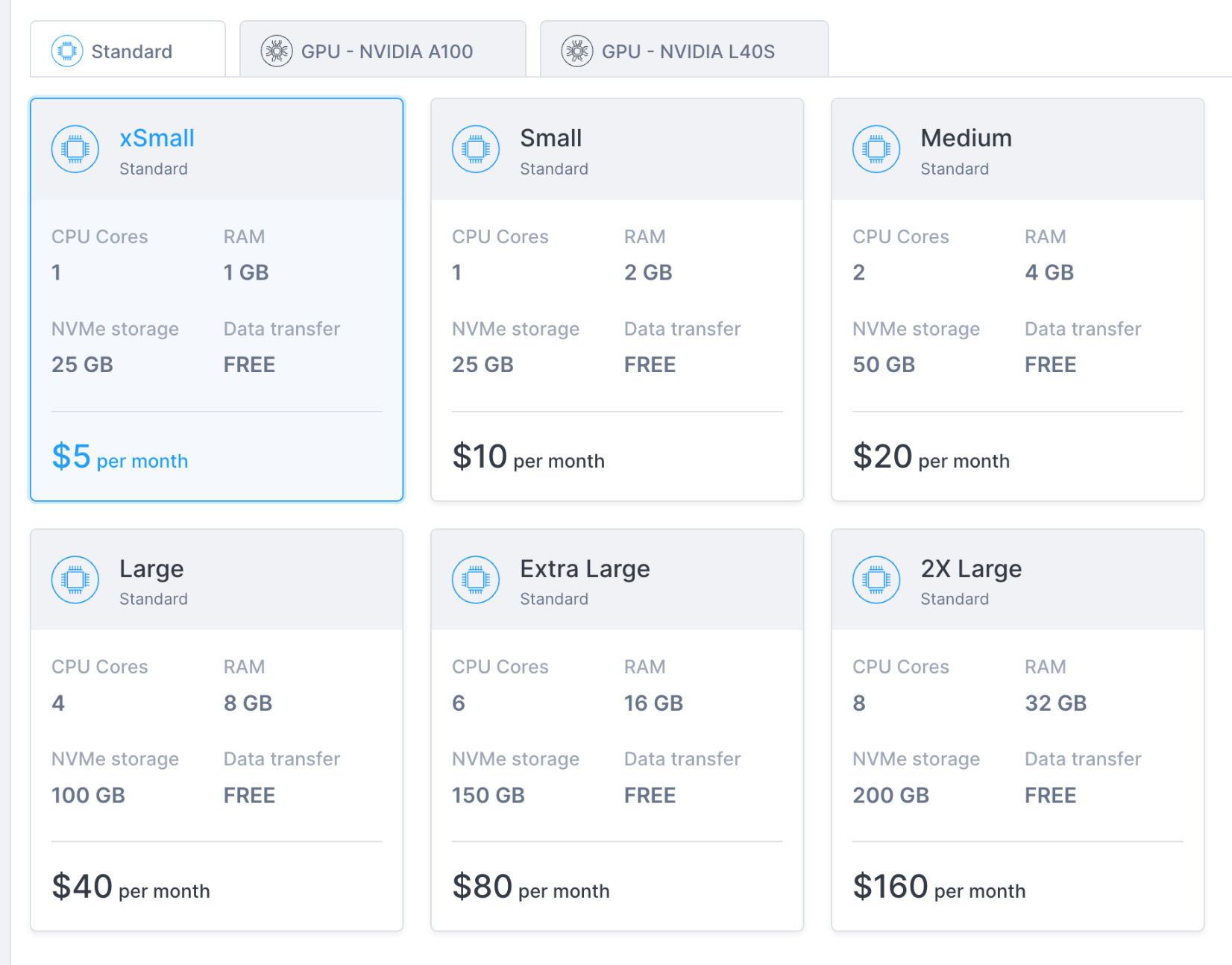
Task: Click the 2X Large plan chip icon
Action: click(876, 579)
